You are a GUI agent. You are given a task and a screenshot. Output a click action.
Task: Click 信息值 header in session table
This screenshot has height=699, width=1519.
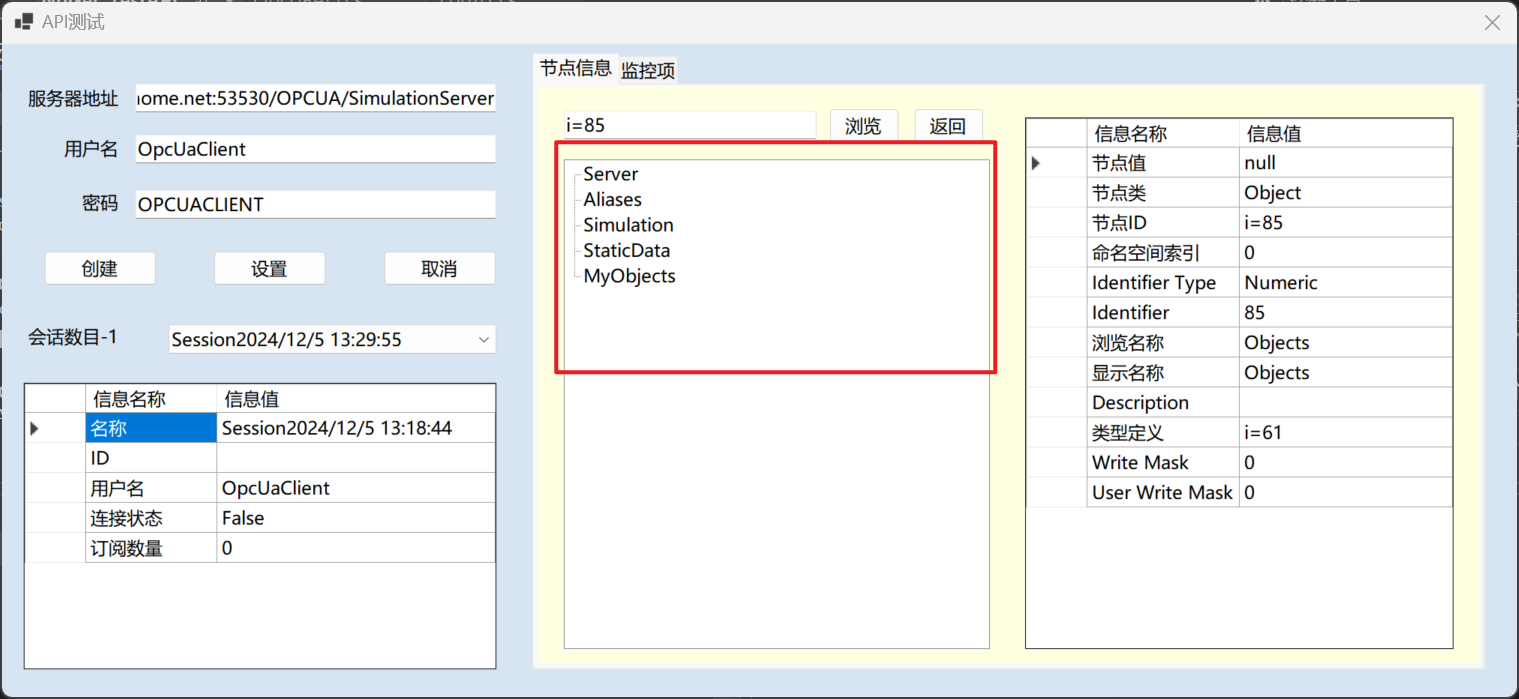click(356, 399)
